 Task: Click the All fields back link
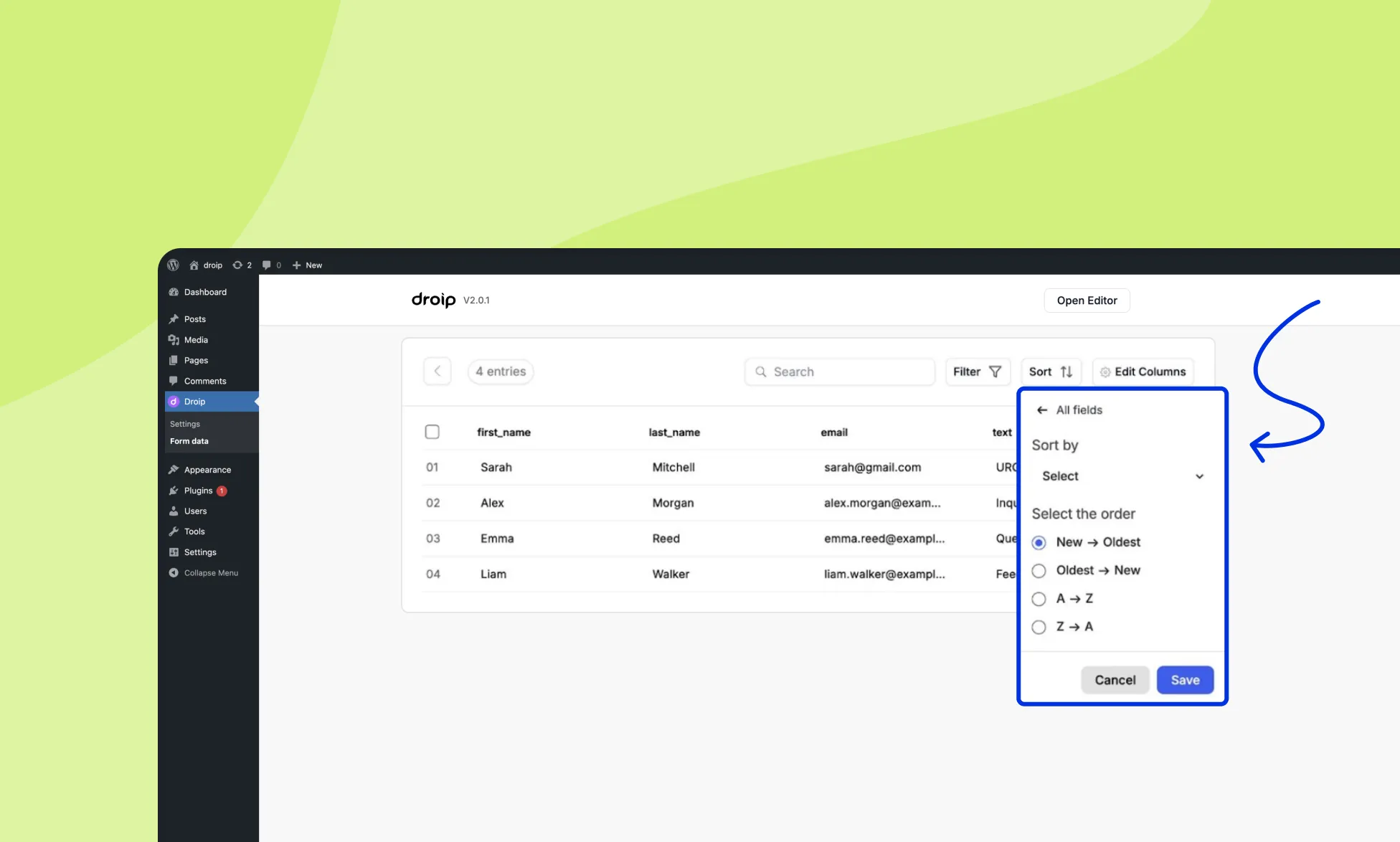1069,410
